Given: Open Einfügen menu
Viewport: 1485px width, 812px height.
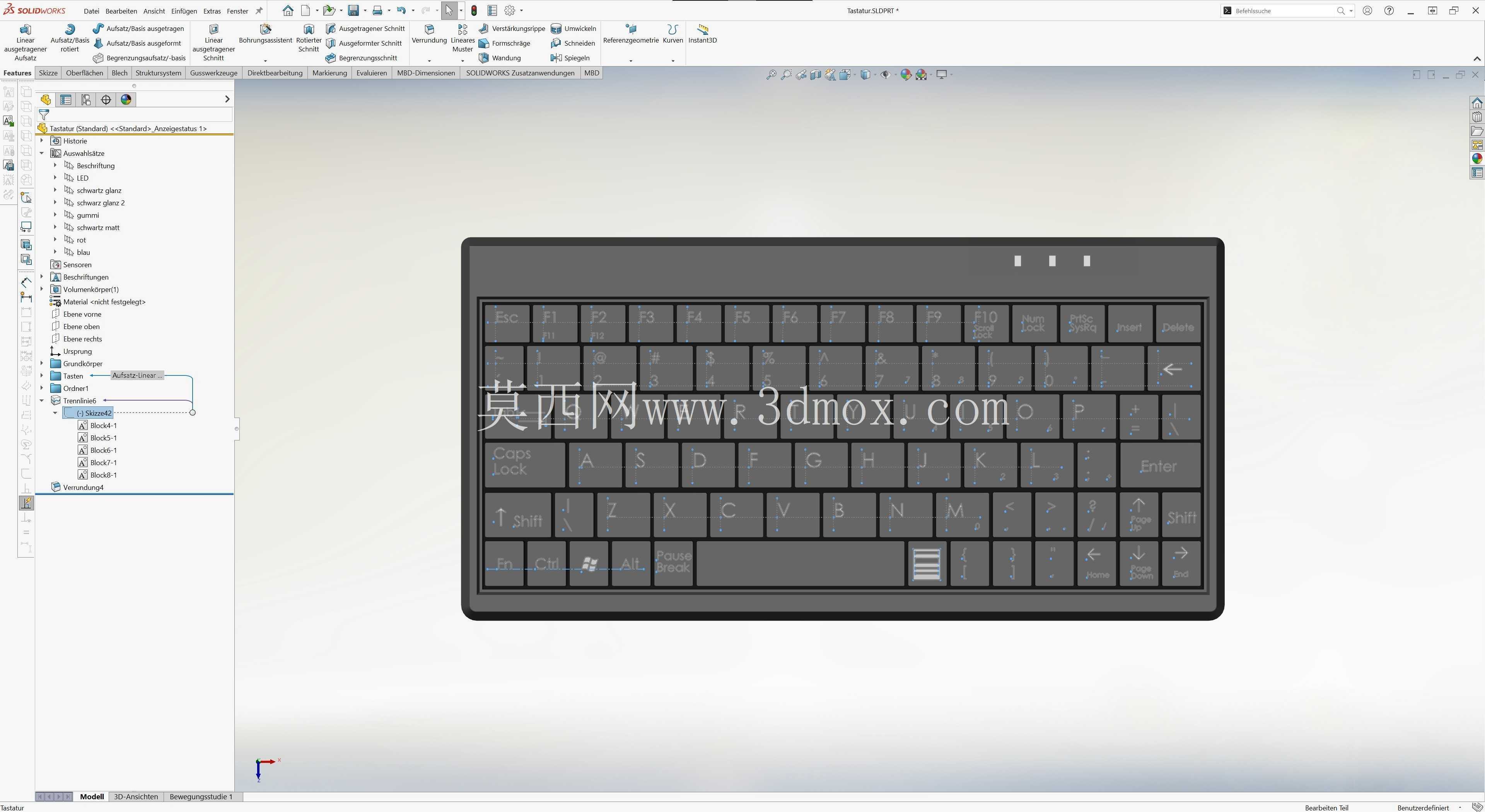Looking at the screenshot, I should click(x=184, y=11).
